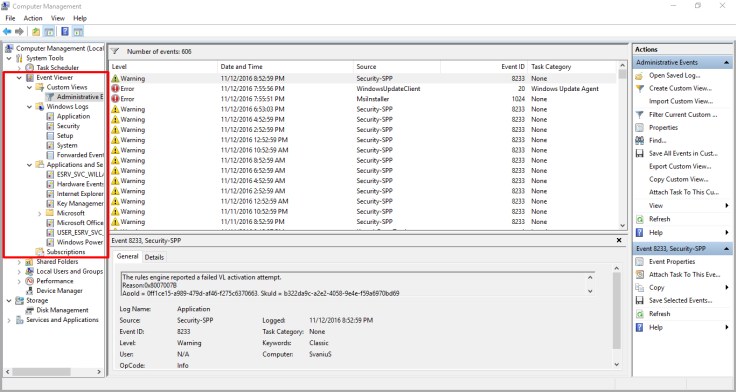Click the filter funnel icon beside Number of events
Image resolution: width=736 pixels, height=392 pixels.
tap(115, 51)
